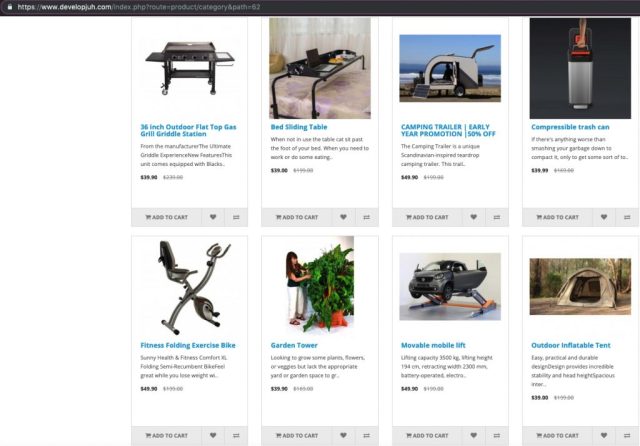Compare the Fitness Folding Exercise Bike

(x=236, y=435)
